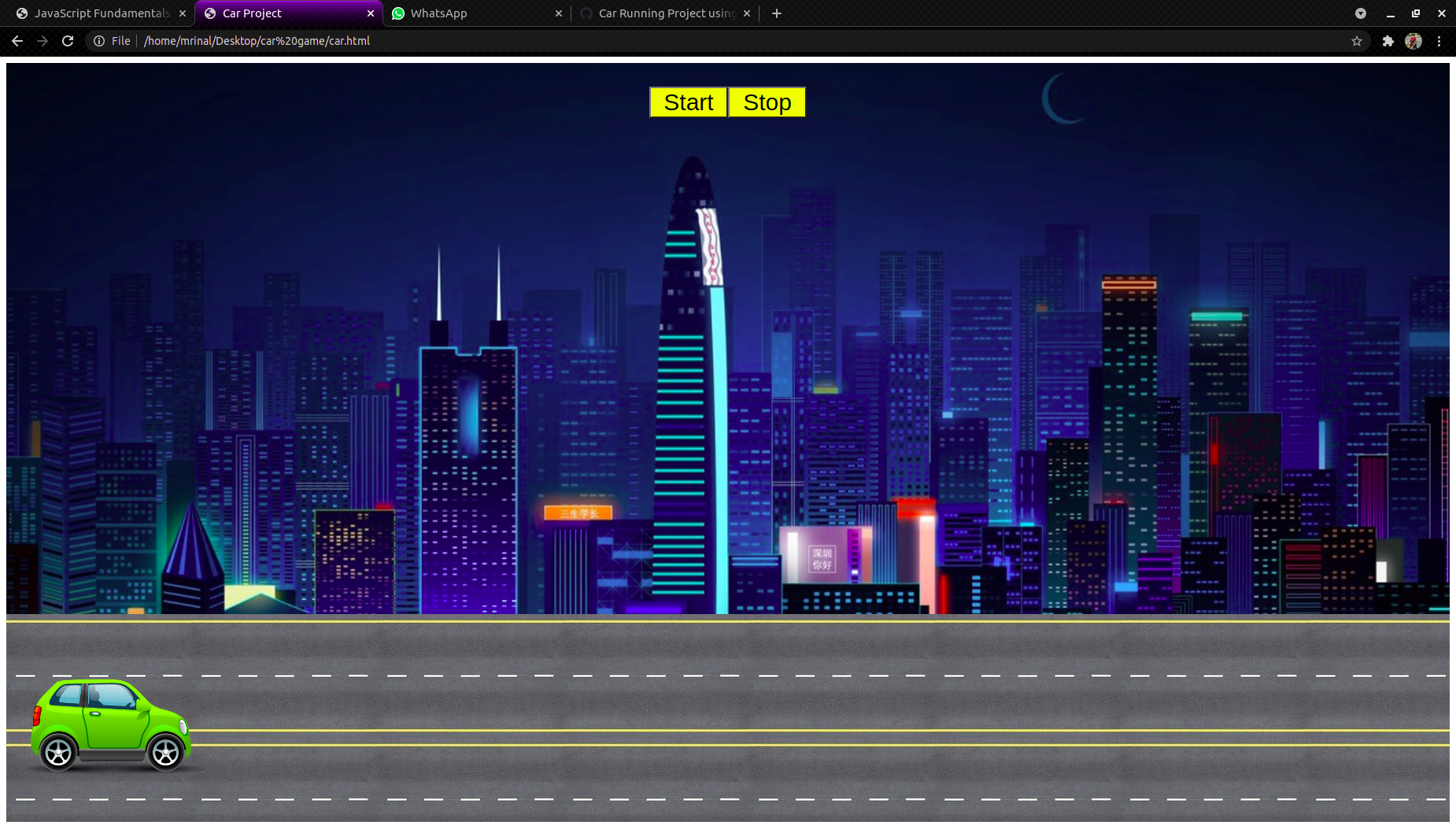Bookmark this page with star icon
Viewport: 1456px width, 829px height.
pos(1357,41)
